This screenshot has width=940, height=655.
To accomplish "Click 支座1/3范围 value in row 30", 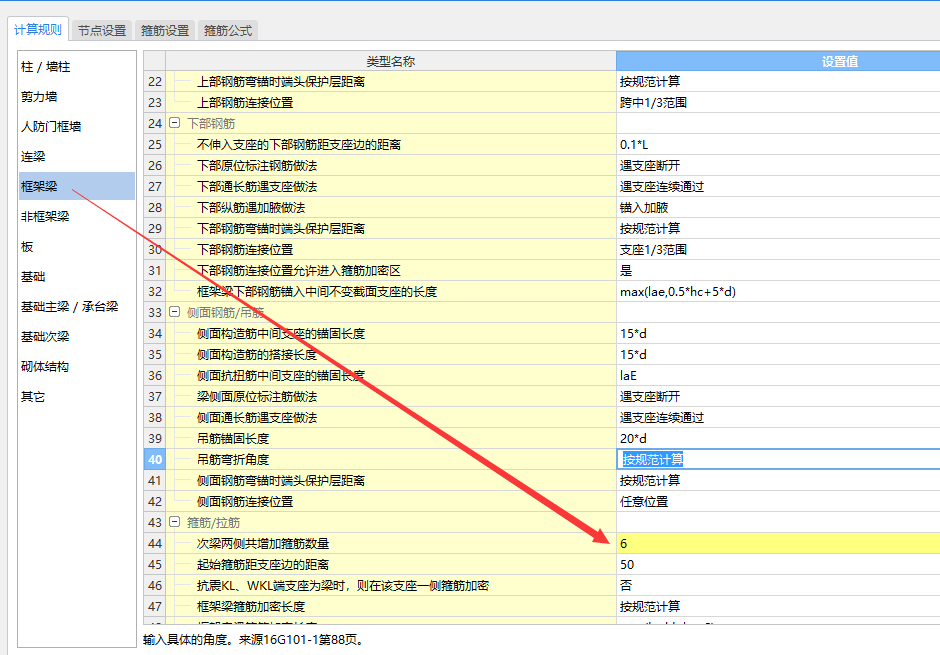I will point(778,249).
